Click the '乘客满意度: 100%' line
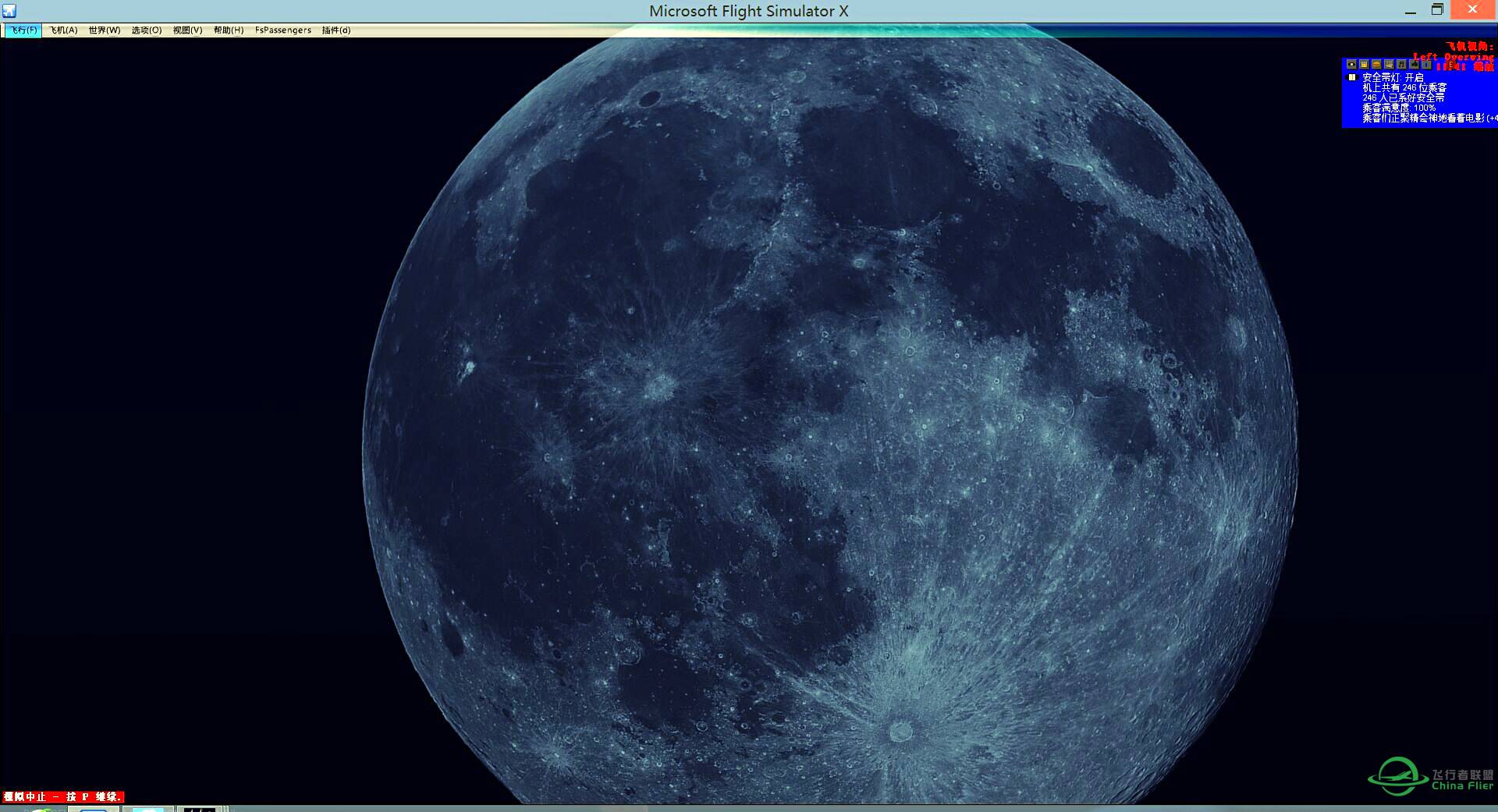Viewport: 1498px width, 812px height. 1399,108
